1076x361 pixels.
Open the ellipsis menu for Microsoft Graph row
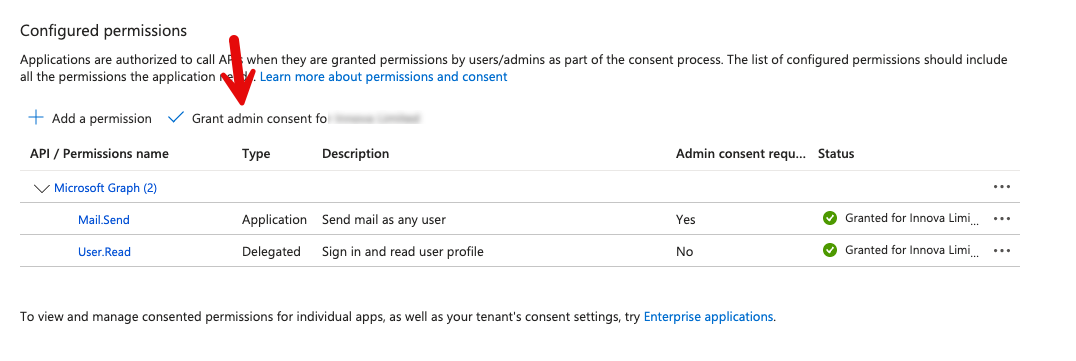pyautogui.click(x=1002, y=187)
